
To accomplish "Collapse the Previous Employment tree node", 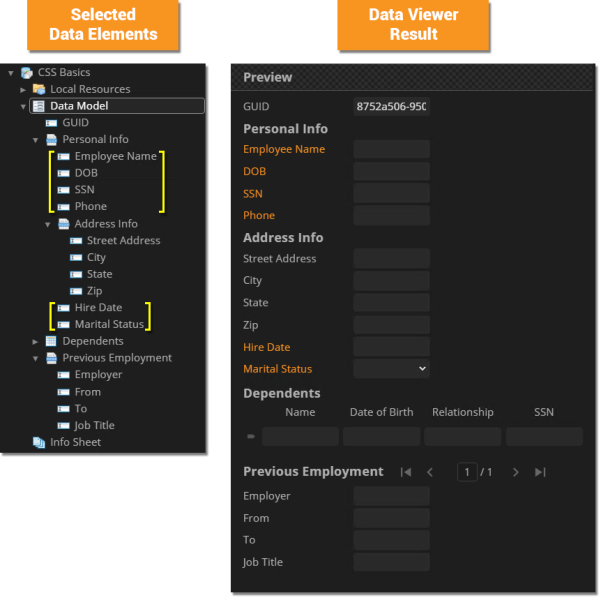I will tap(35, 358).
